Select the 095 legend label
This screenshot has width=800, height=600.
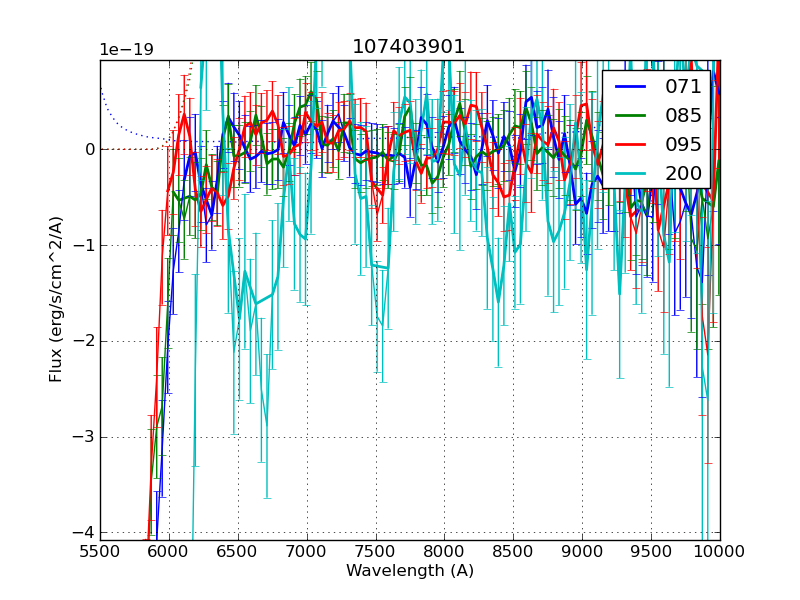pyautogui.click(x=683, y=144)
